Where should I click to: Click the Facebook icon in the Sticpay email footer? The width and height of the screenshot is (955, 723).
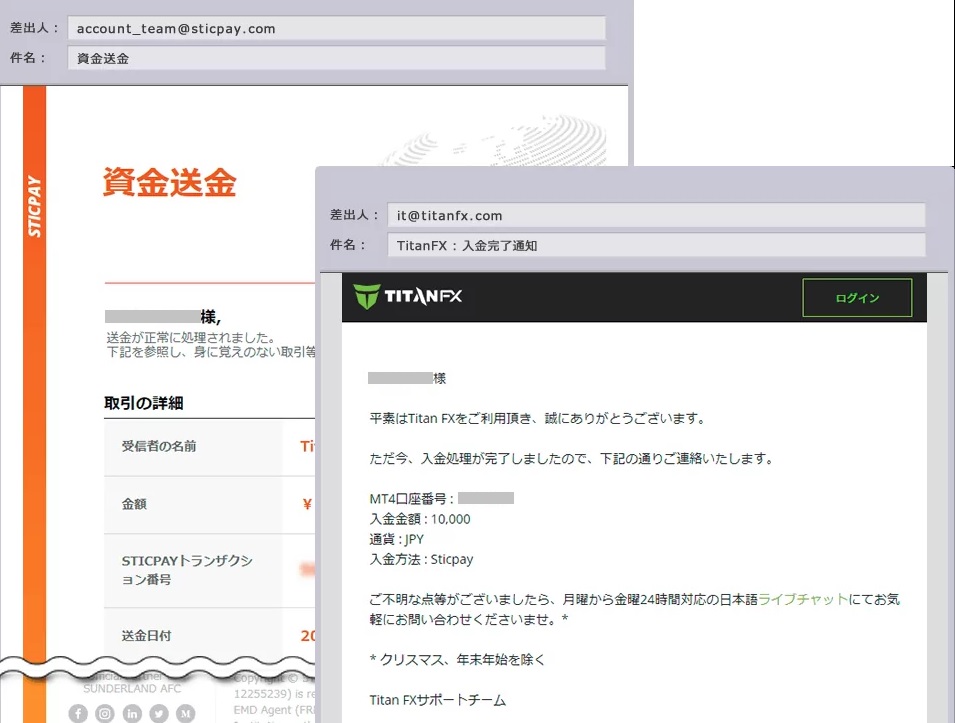click(x=78, y=713)
